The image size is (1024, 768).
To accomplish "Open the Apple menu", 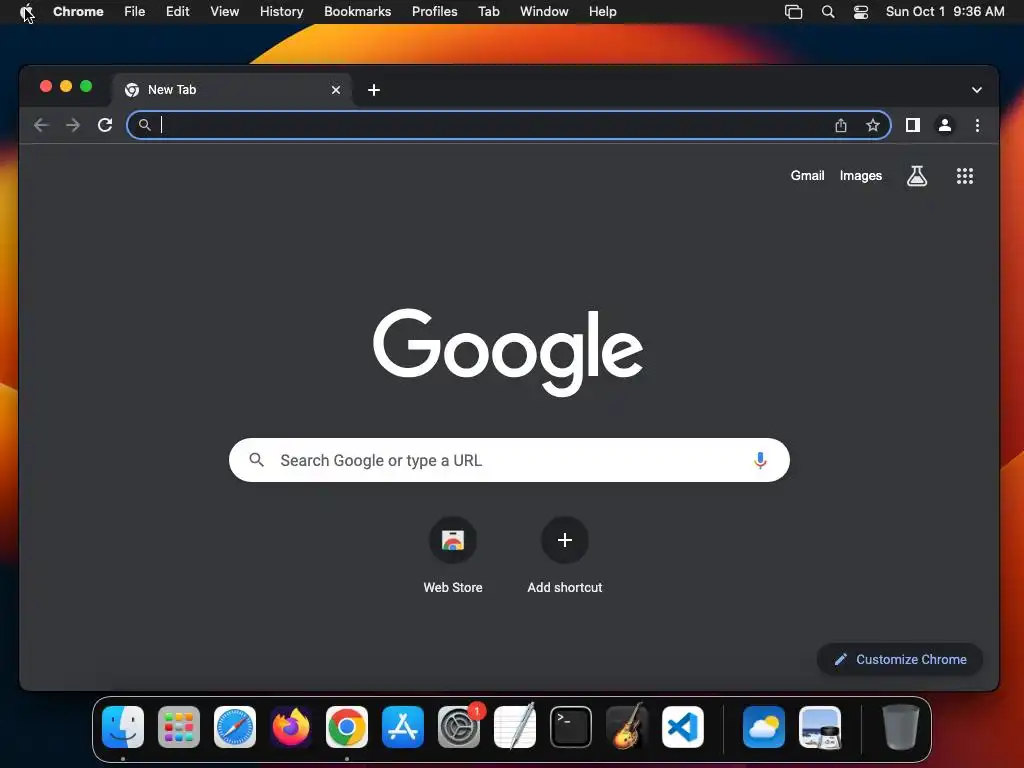I will click(x=27, y=12).
